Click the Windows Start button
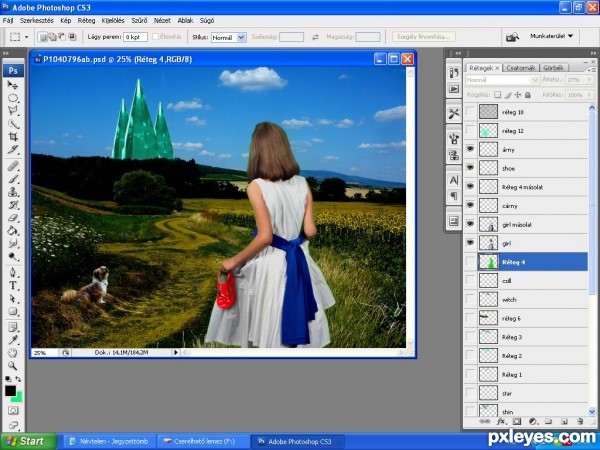Viewport: 600px width, 450px height. [28, 441]
